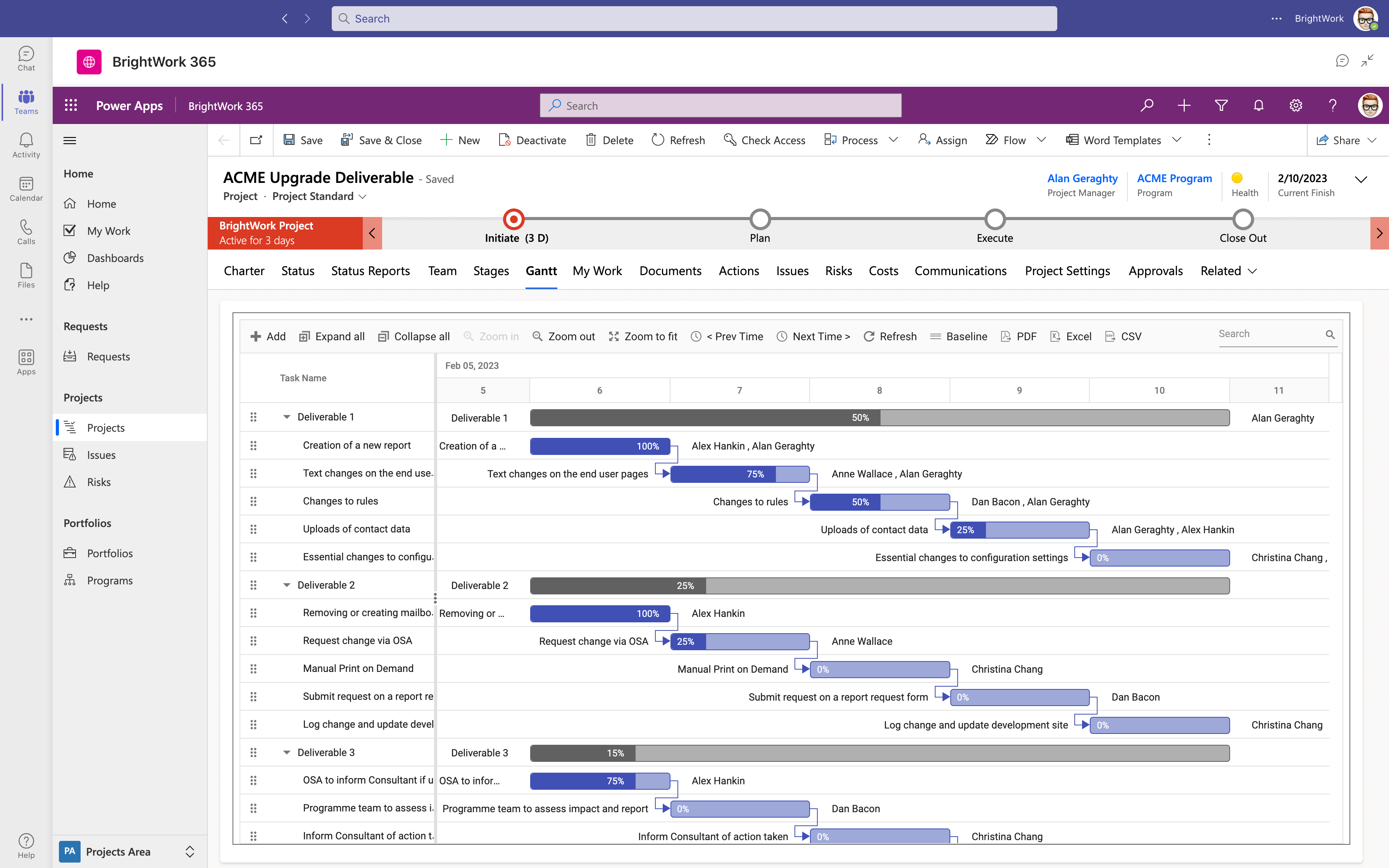Screen dimensions: 1389x868
Task: Open the Share dropdown arrow
Action: (x=1372, y=140)
